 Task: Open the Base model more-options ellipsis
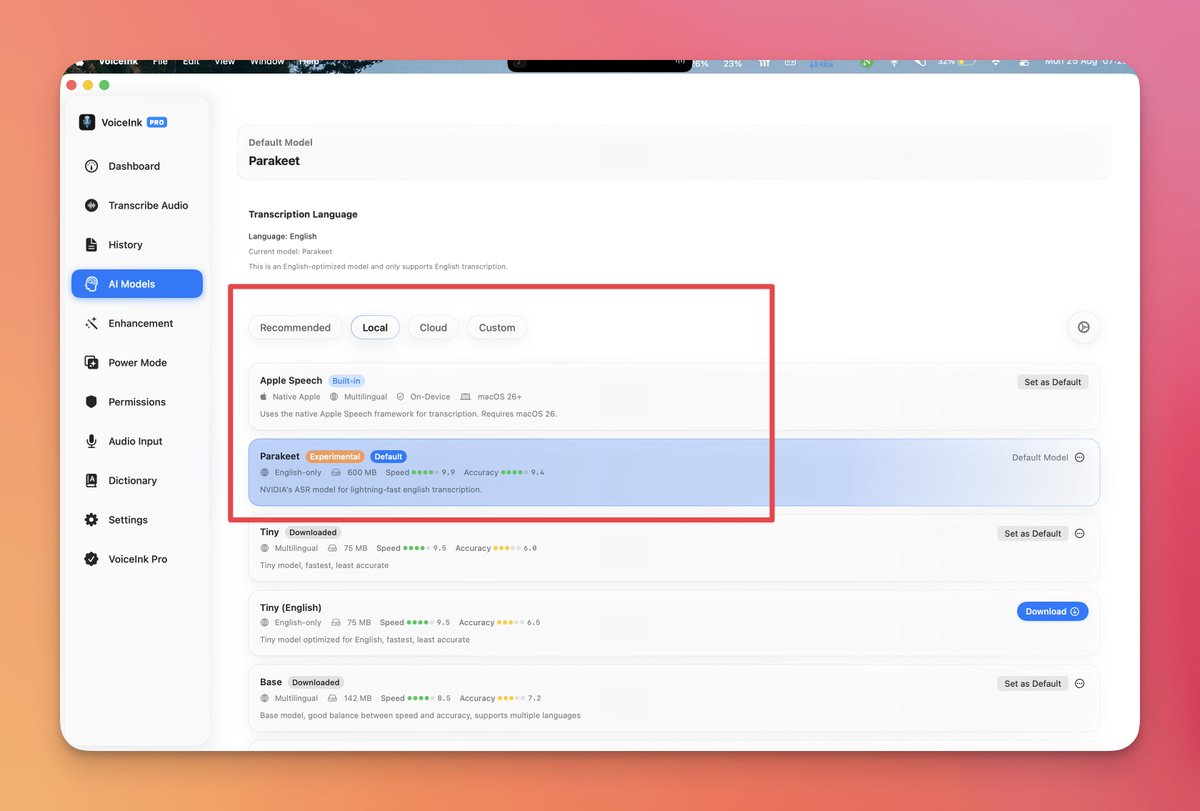pos(1079,683)
